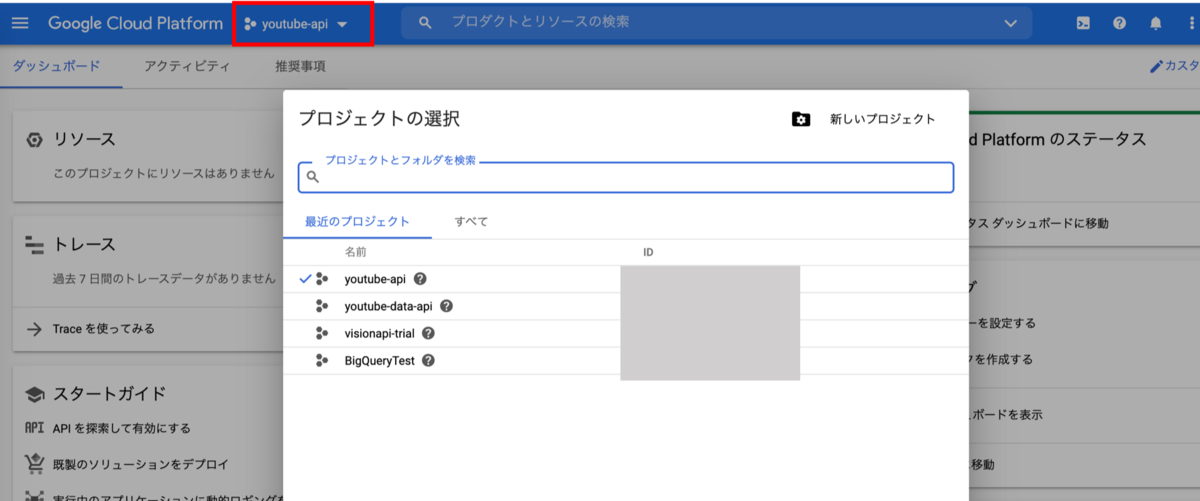Click the project icon beside BigQueryTest row
Image resolution: width=1200 pixels, height=501 pixels.
click(x=322, y=360)
